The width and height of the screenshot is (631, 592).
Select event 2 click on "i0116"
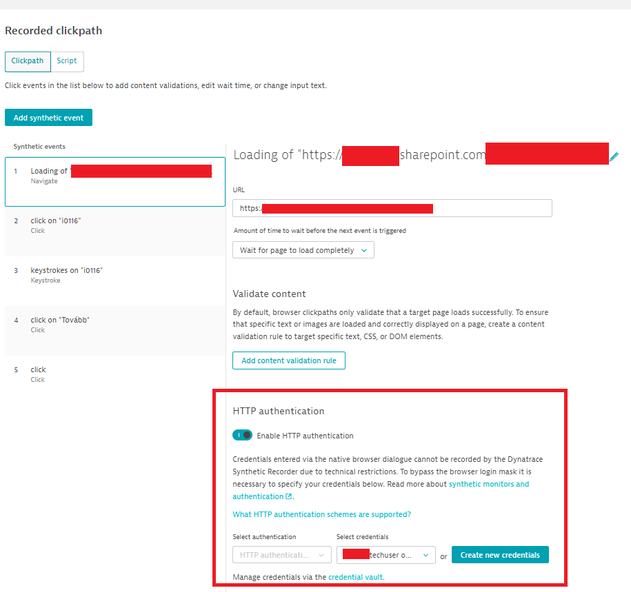click(114, 225)
